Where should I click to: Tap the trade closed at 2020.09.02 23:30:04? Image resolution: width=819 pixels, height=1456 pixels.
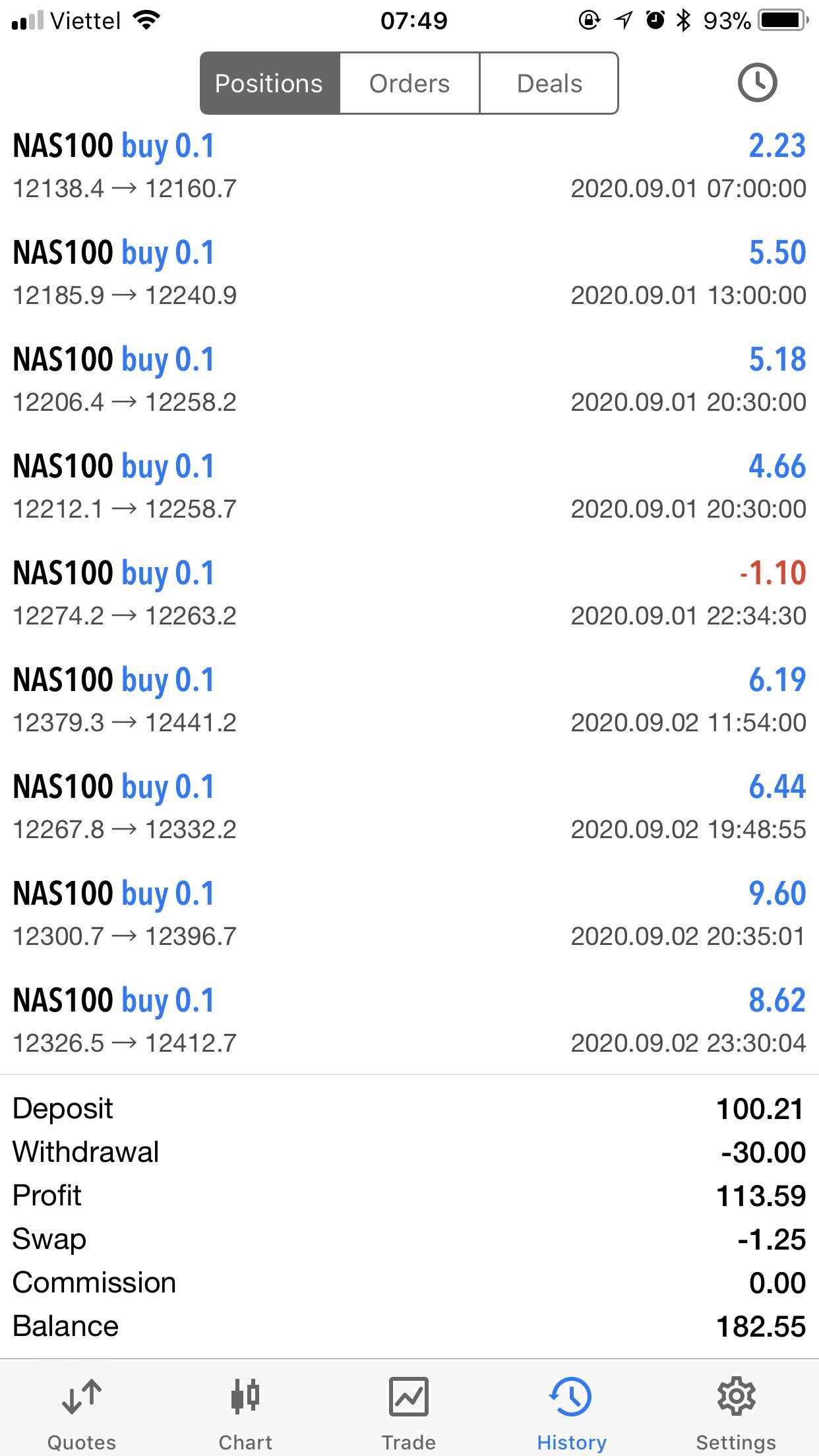point(409,1021)
